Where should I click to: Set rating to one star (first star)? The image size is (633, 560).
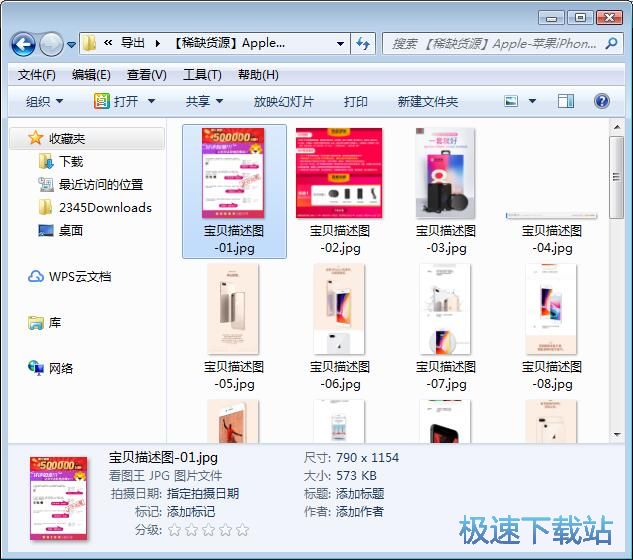[x=174, y=530]
